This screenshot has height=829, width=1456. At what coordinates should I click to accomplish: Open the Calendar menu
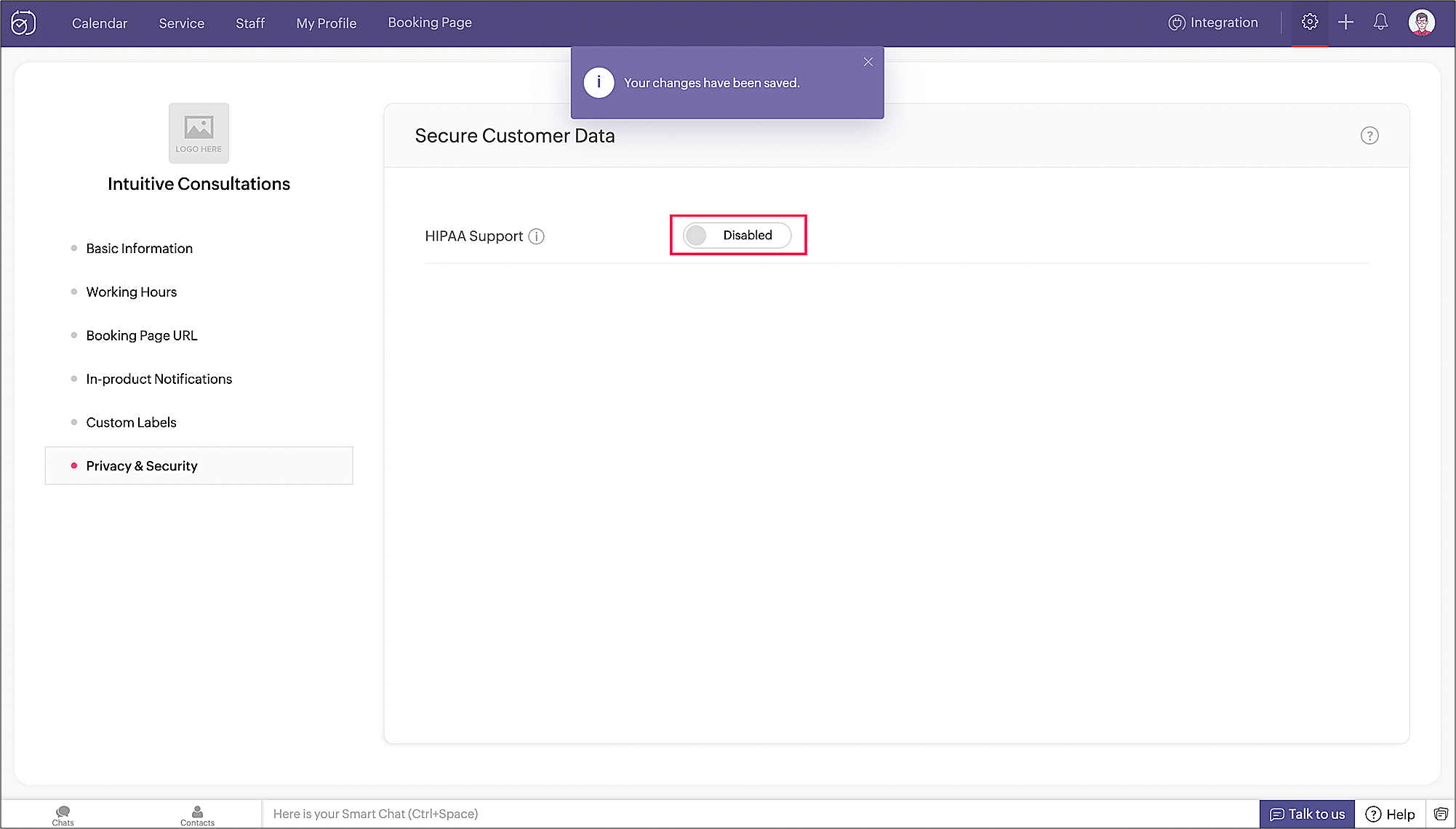coord(100,23)
